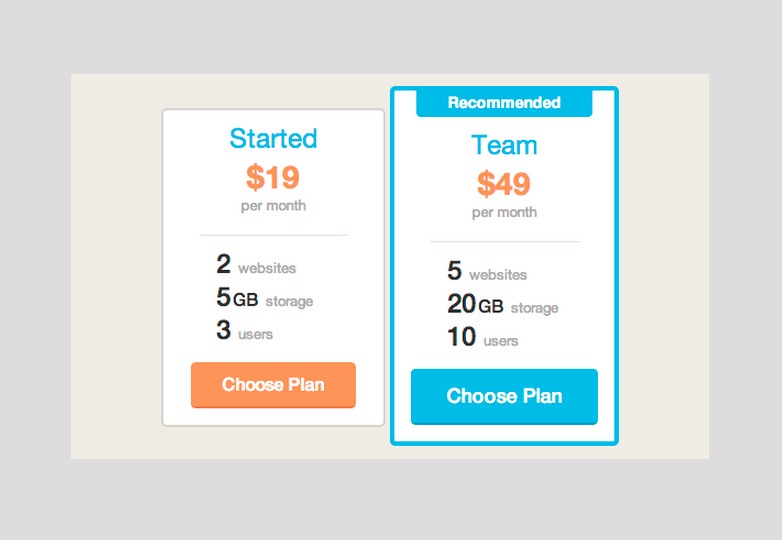This screenshot has width=782, height=540.
Task: Click "per month" under the $49 price
Action: [x=504, y=212]
